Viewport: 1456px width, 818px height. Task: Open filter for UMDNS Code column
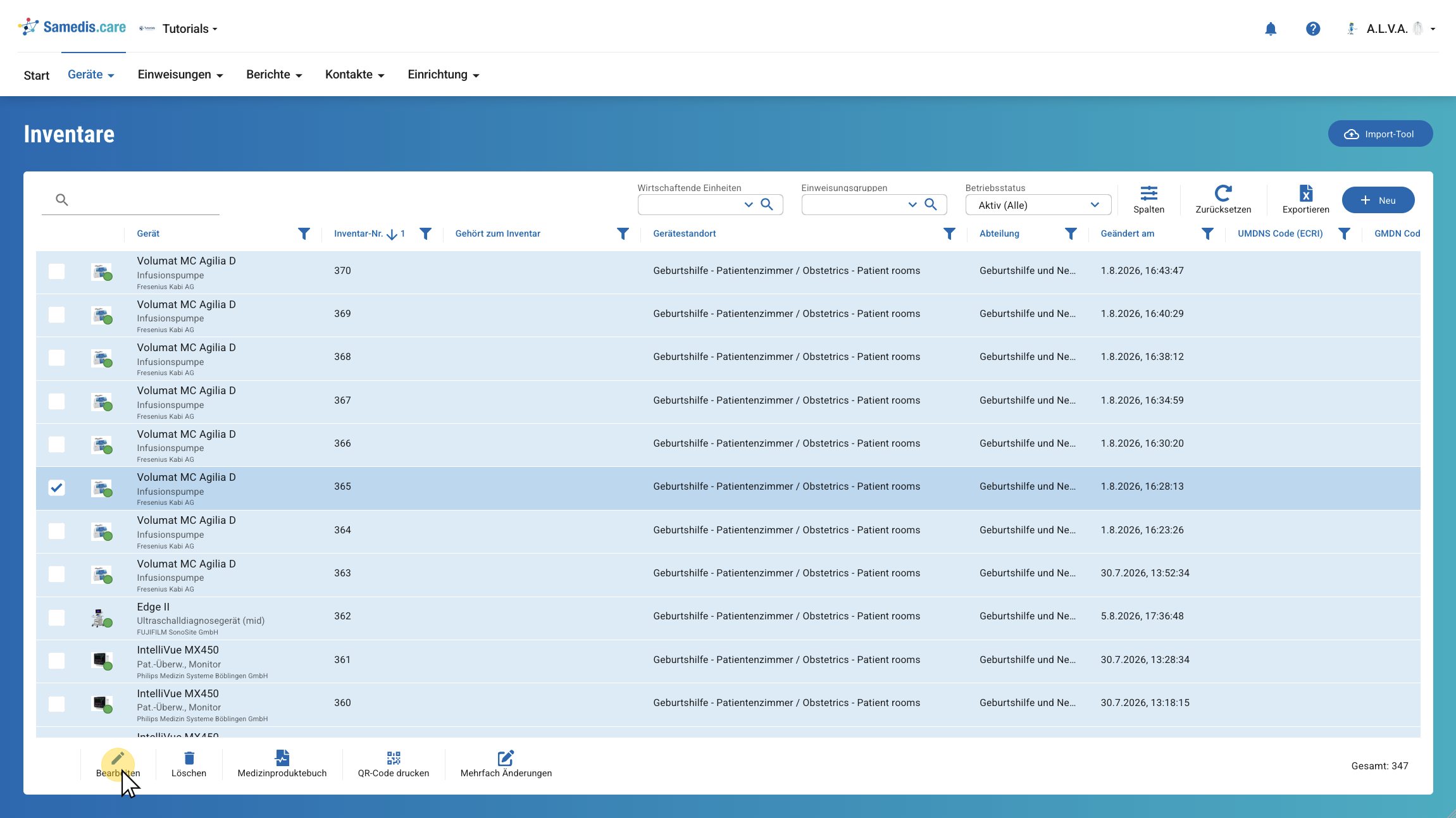tap(1344, 234)
